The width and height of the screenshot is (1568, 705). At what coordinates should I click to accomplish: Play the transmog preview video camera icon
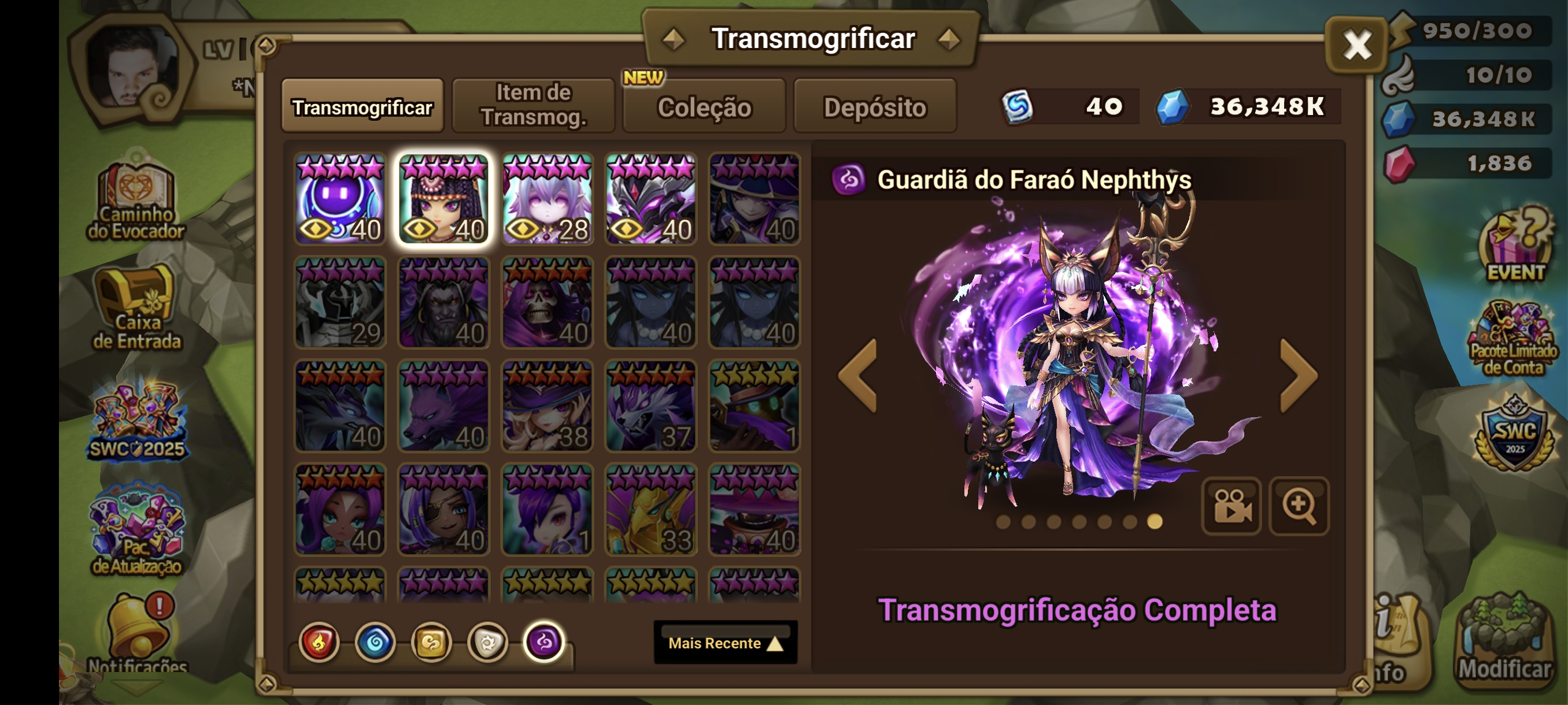1231,506
